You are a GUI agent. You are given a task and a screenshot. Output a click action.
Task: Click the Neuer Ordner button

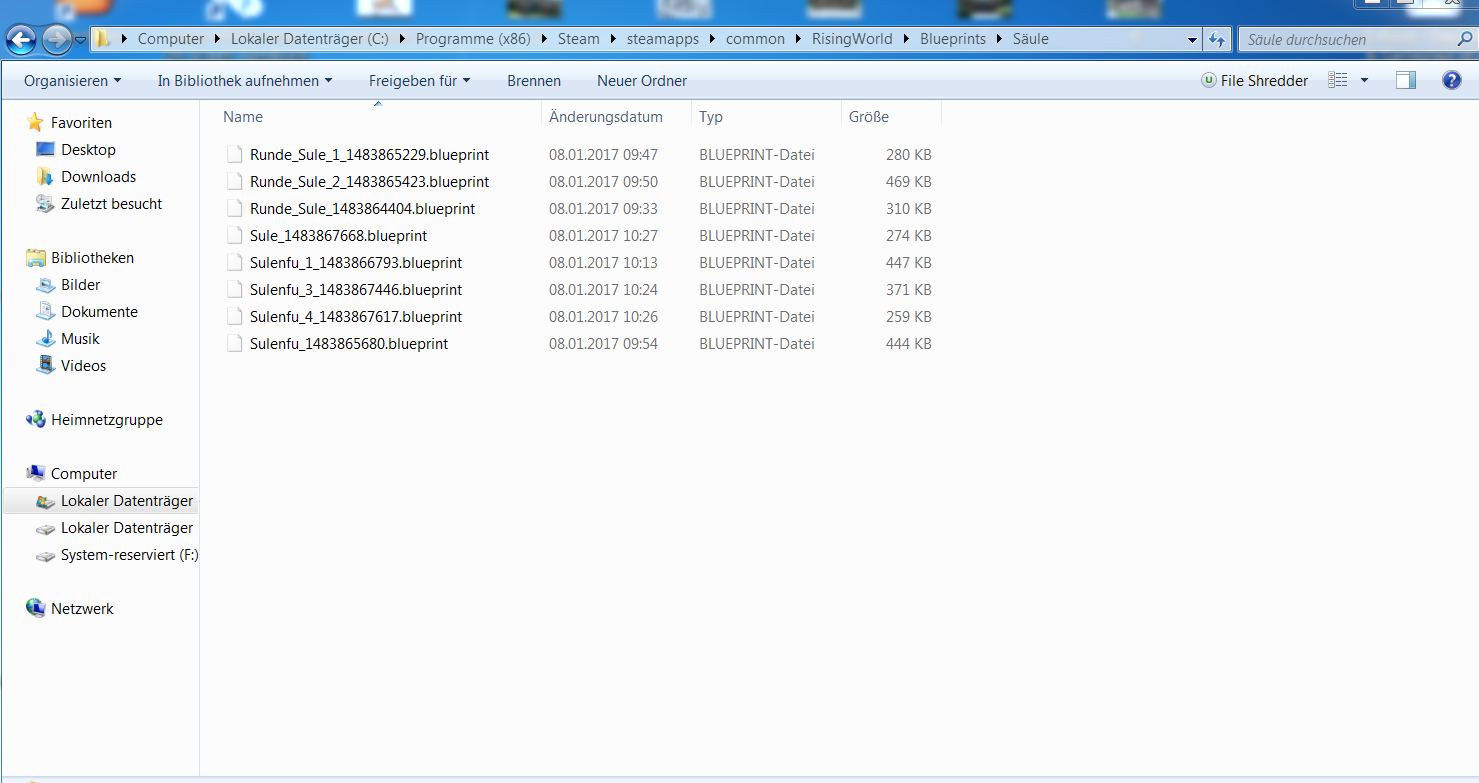pyautogui.click(x=642, y=81)
